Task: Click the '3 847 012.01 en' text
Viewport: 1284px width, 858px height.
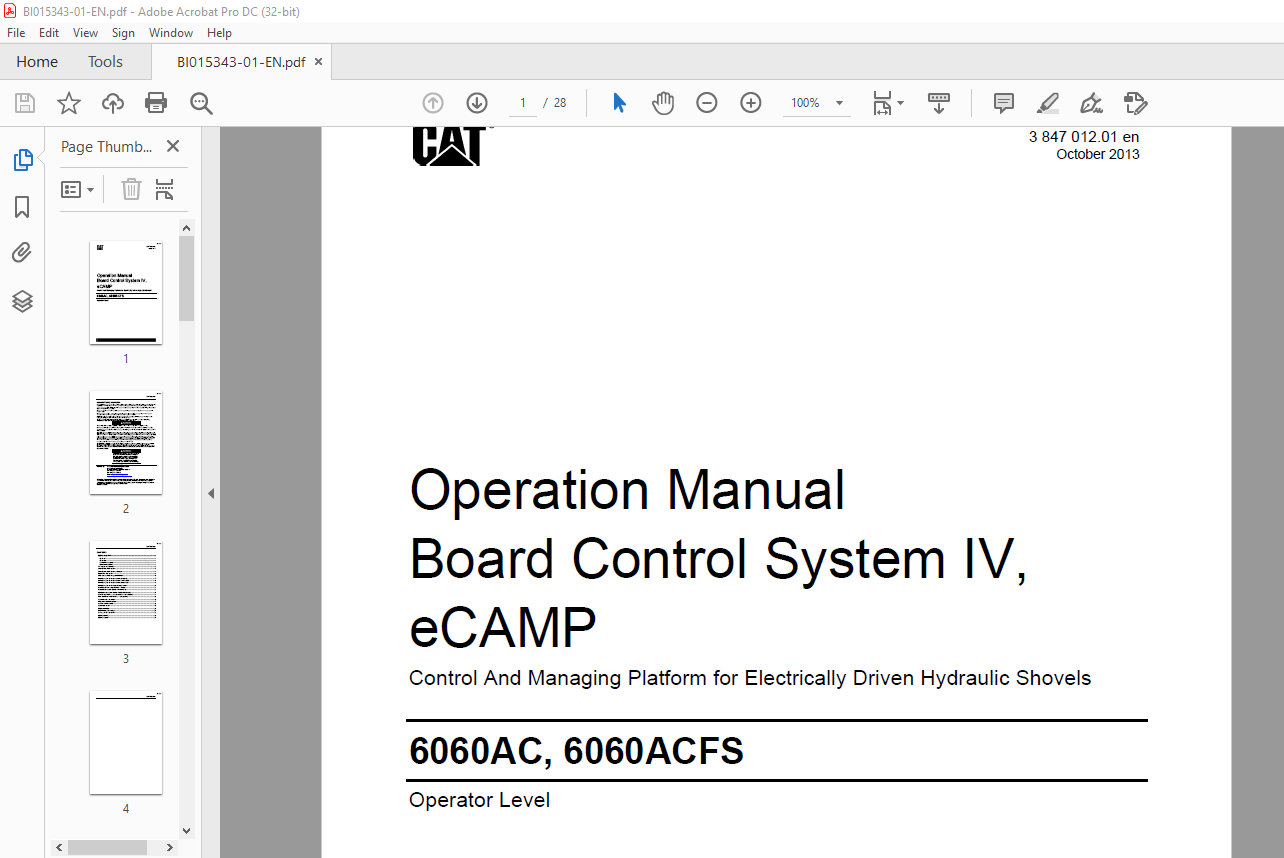Action: click(1084, 137)
